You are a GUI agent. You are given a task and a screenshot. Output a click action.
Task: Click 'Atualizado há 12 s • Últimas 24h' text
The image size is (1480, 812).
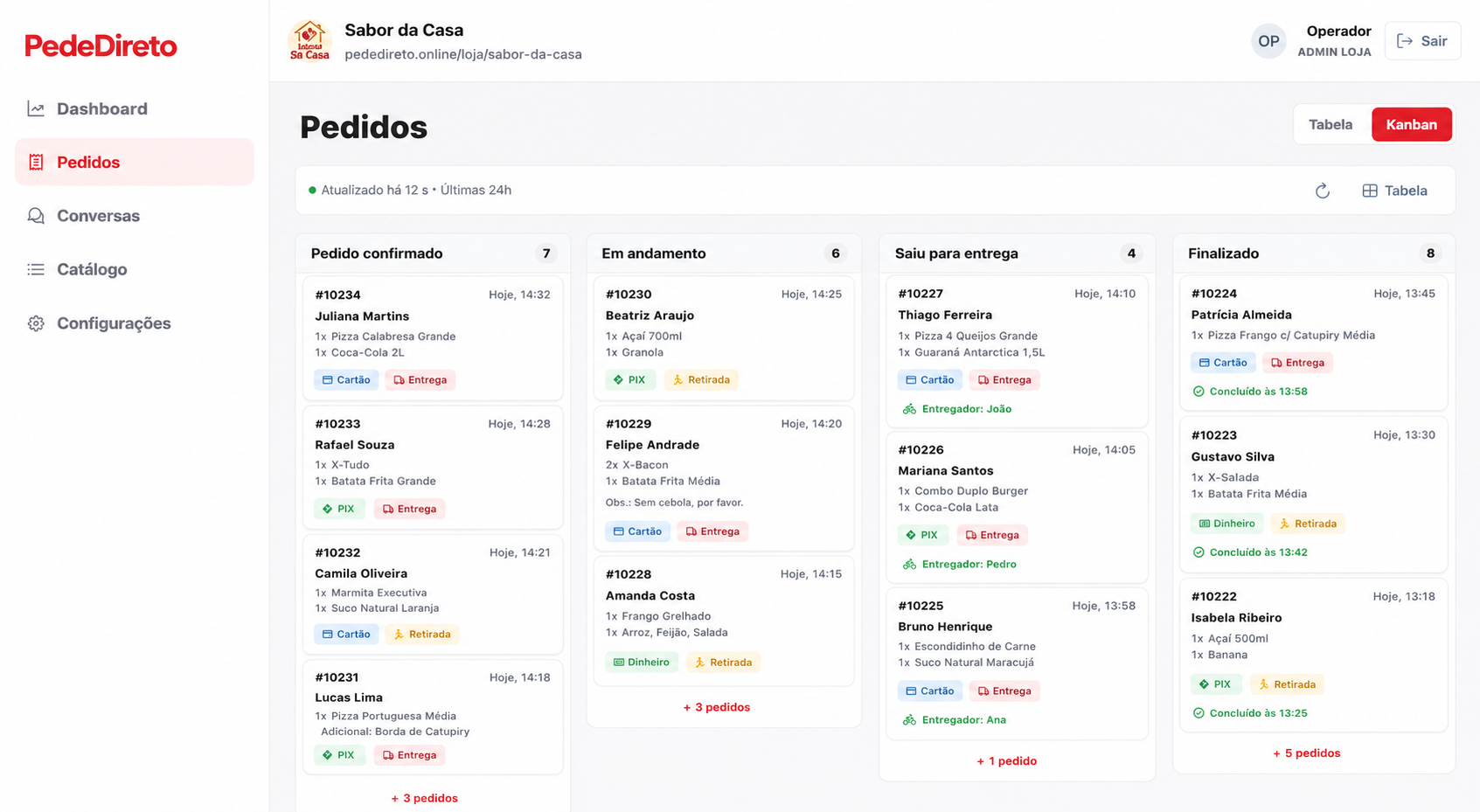(416, 190)
